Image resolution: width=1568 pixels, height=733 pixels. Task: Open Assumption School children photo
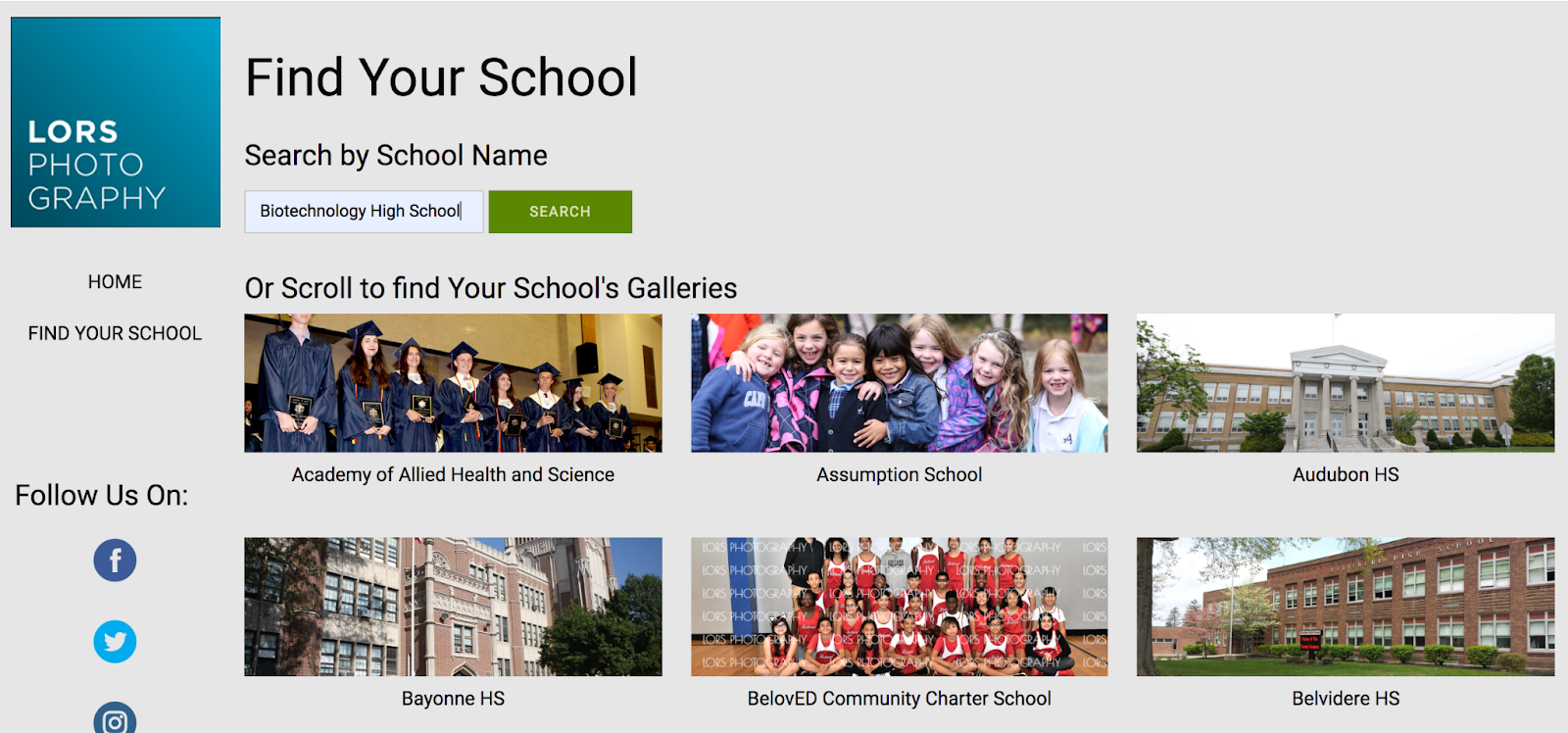tap(900, 383)
